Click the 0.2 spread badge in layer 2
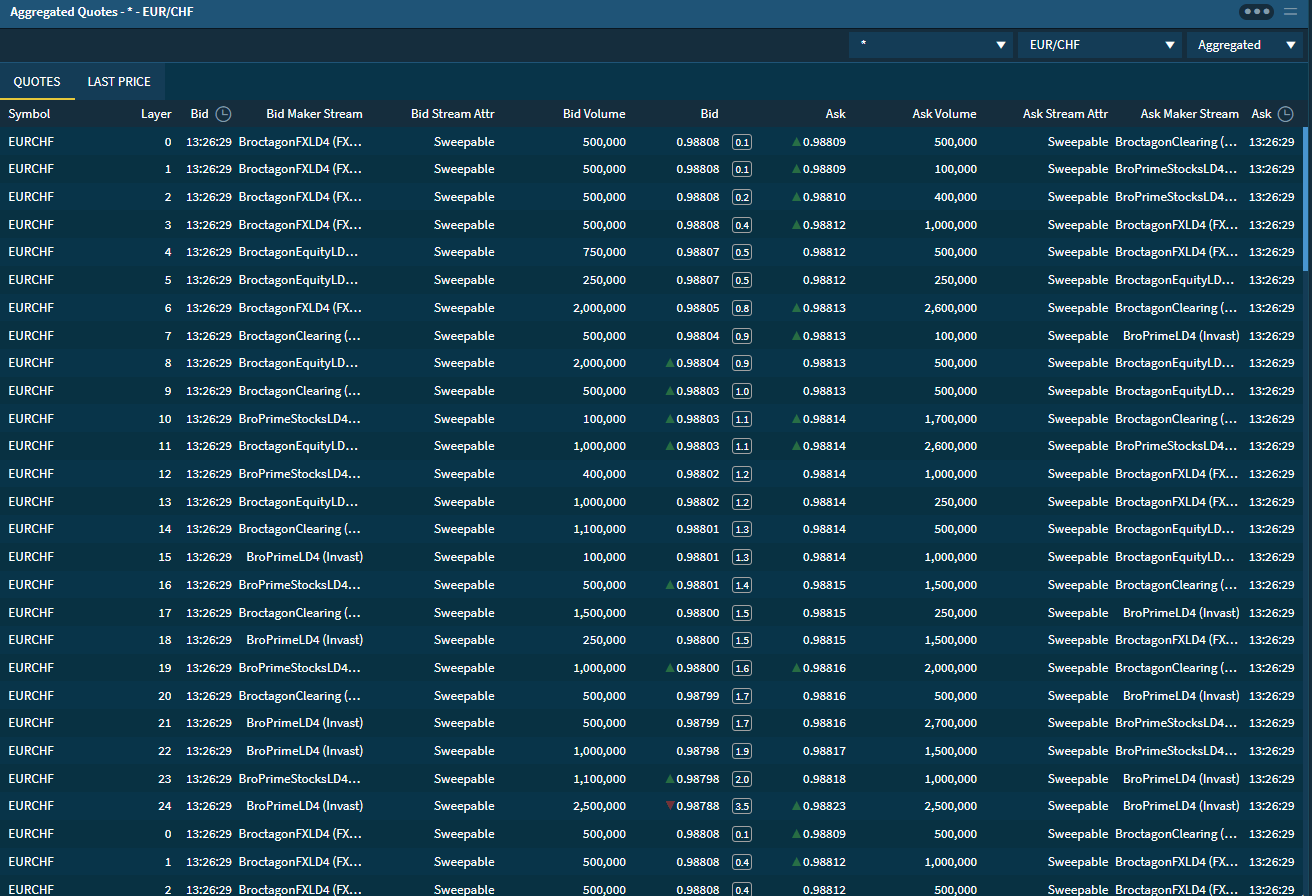This screenshot has height=896, width=1312. coord(742,197)
